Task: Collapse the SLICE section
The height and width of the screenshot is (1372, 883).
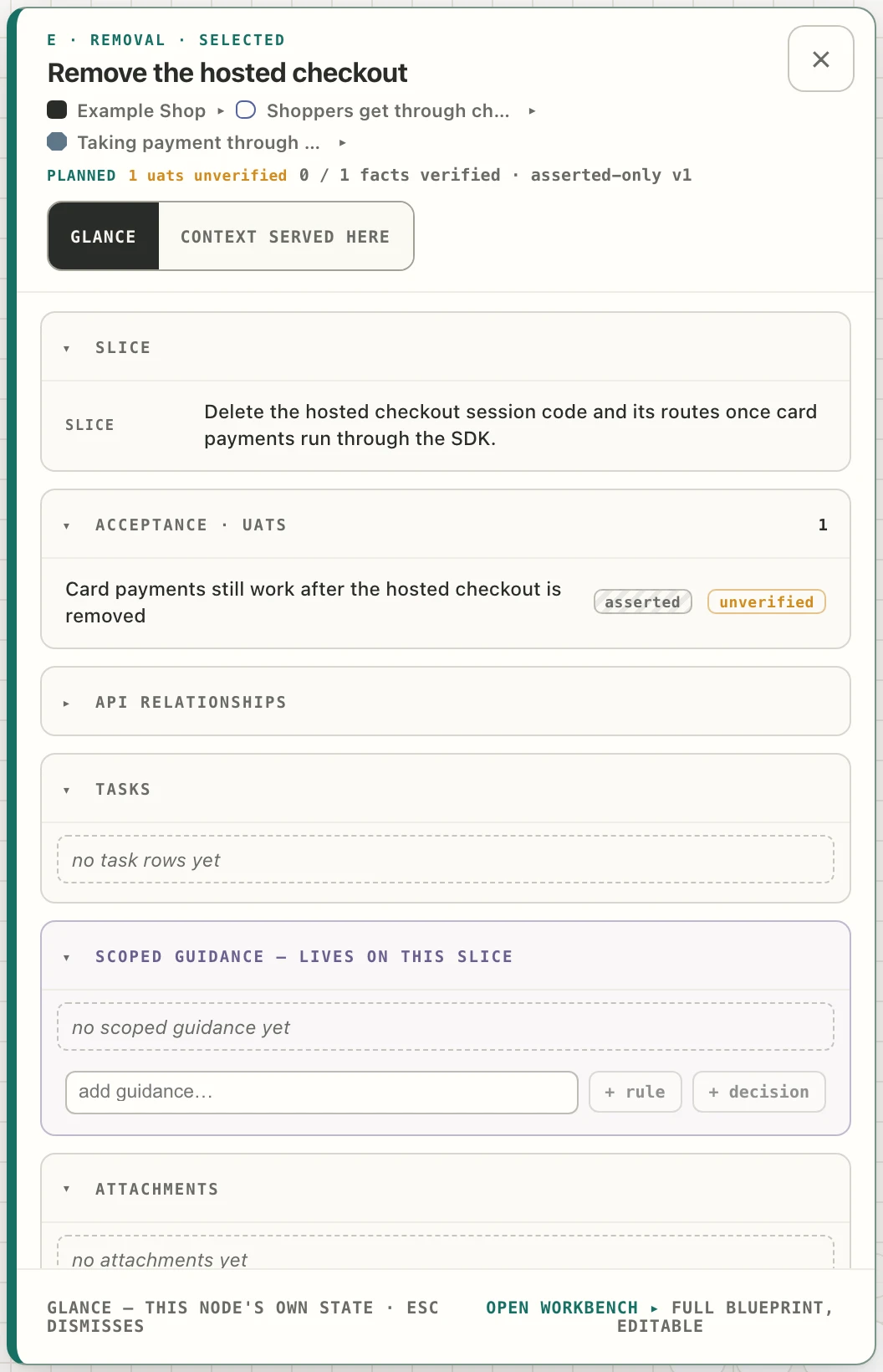Action: pyautogui.click(x=446, y=347)
